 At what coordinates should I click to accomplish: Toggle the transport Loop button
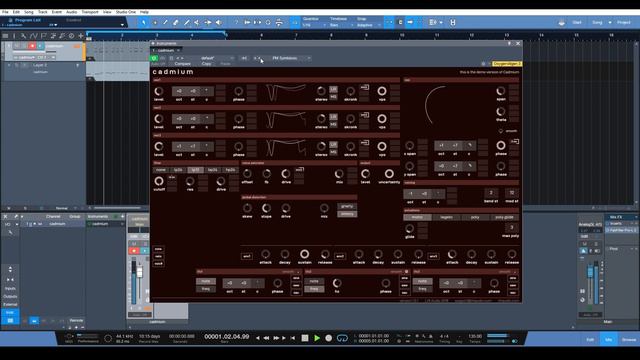click(342, 338)
